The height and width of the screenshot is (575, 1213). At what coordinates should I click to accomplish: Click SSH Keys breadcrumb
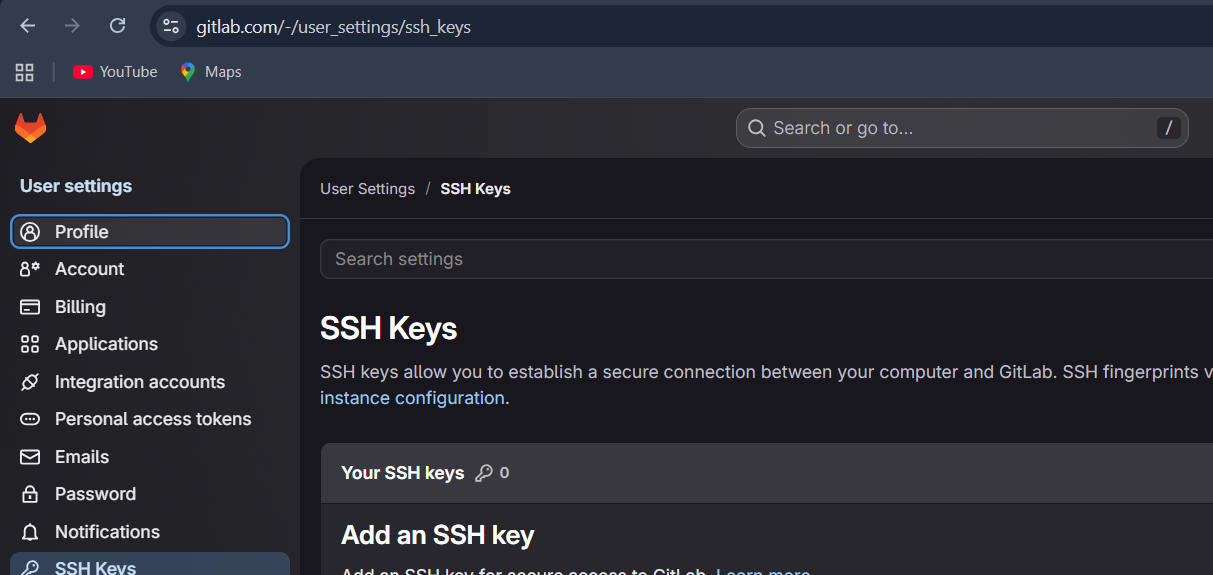pyautogui.click(x=475, y=189)
